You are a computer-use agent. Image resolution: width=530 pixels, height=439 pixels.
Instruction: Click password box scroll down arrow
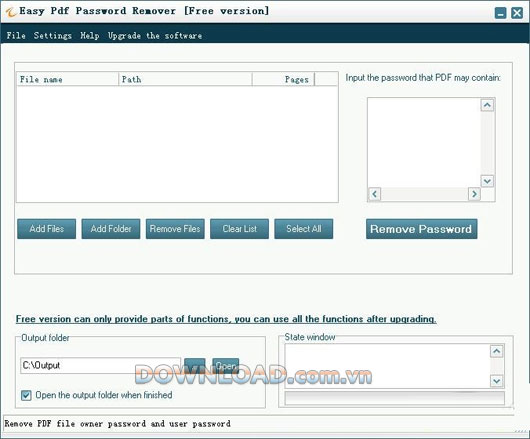(x=487, y=181)
